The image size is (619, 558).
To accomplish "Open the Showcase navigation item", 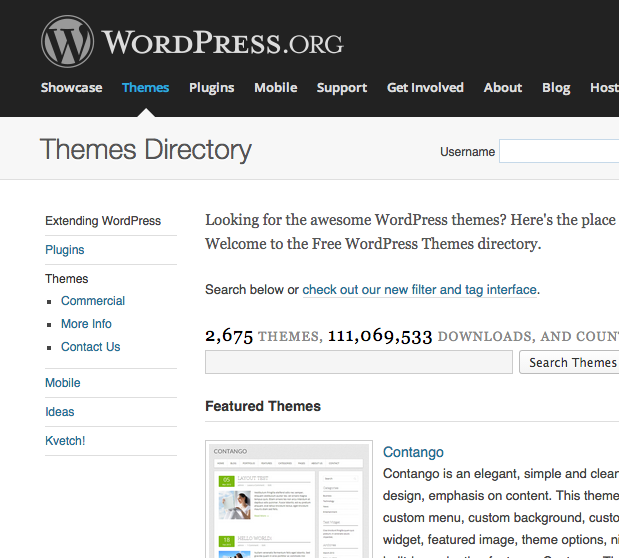I will [71, 87].
